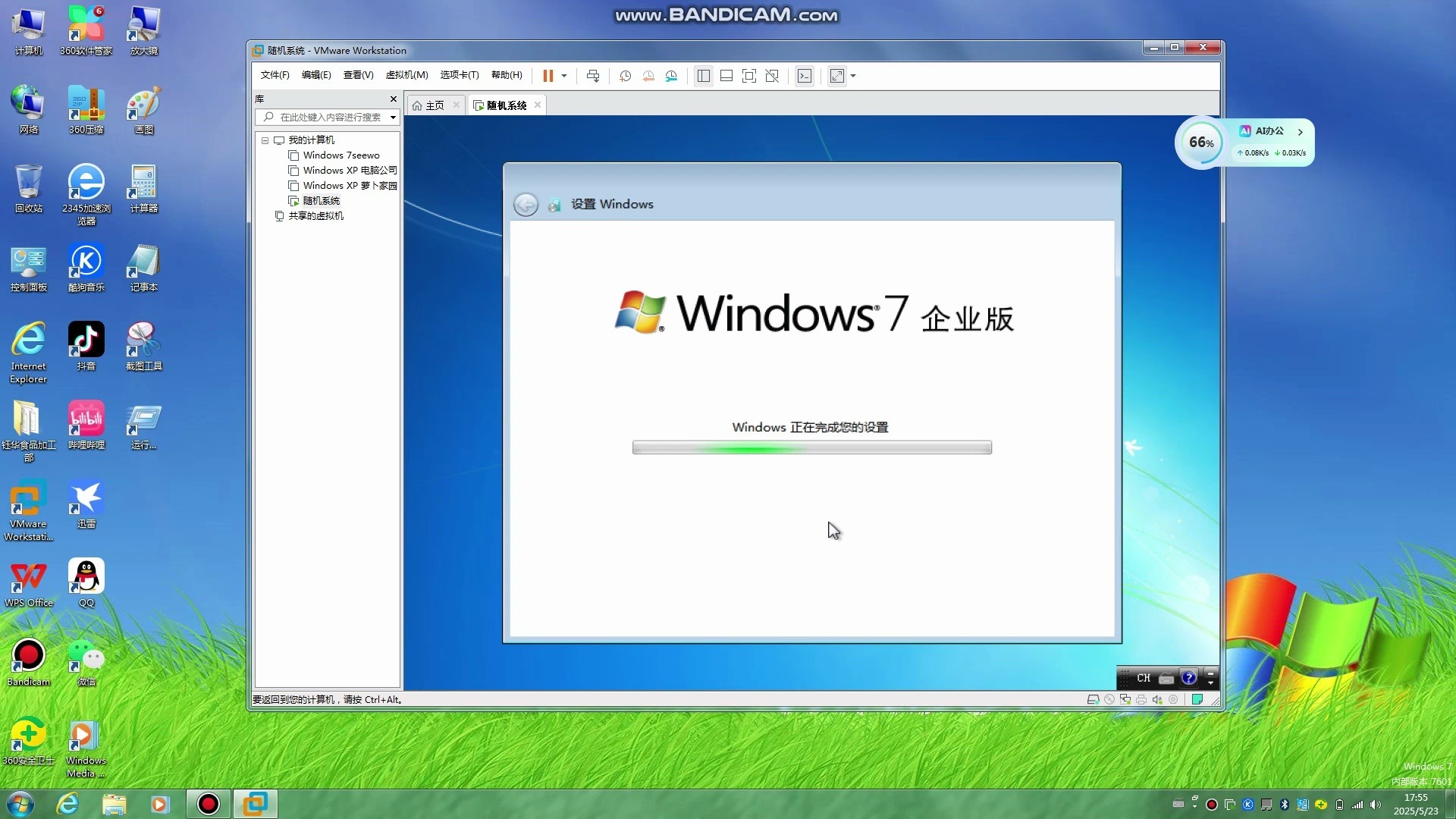Click the show desktop button

[1451, 804]
